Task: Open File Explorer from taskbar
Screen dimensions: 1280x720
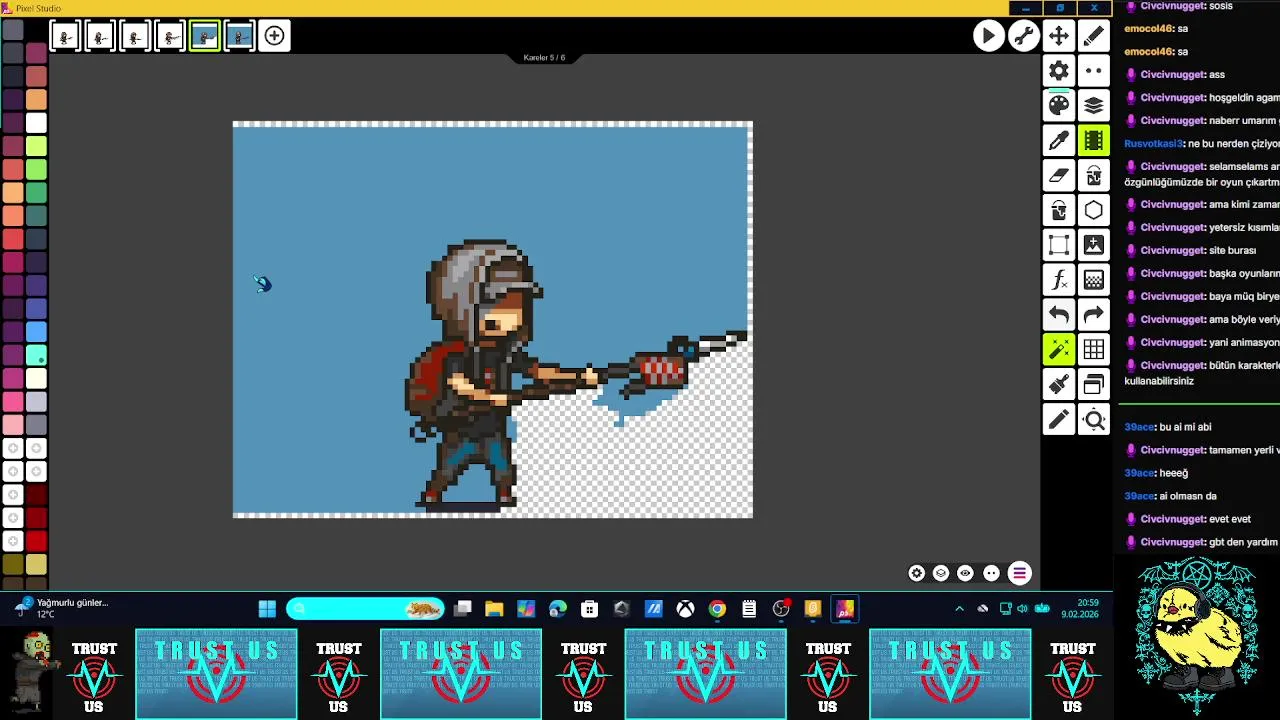Action: point(494,609)
